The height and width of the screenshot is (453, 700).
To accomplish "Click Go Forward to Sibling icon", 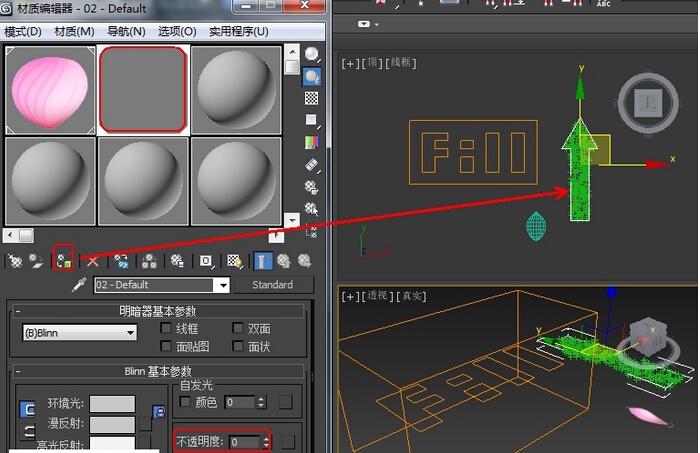I will 304,261.
